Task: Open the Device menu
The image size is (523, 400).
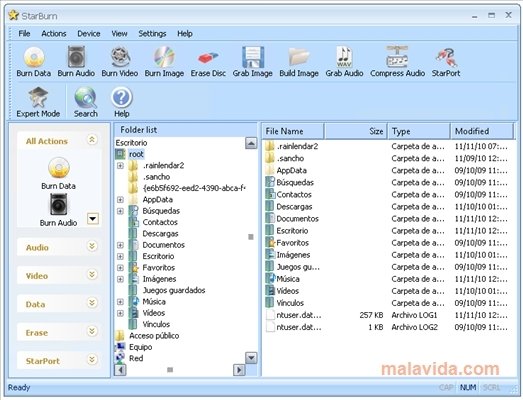Action: [x=89, y=34]
